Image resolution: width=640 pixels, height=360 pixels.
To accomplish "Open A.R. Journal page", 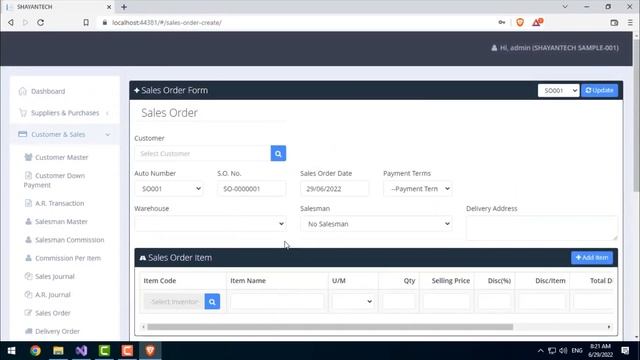I will click(53, 295).
